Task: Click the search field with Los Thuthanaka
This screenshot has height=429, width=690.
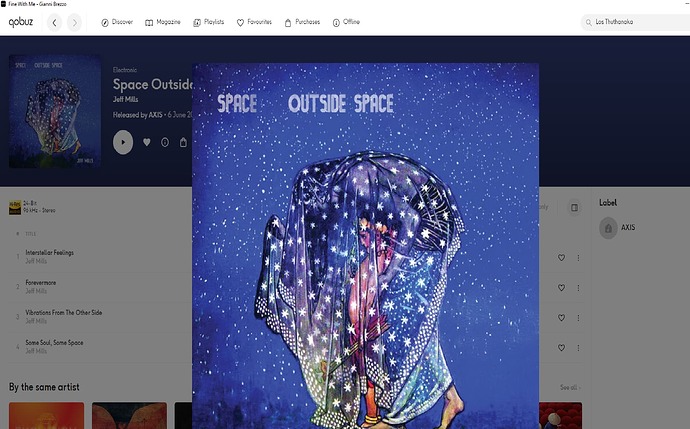Action: 635,22
